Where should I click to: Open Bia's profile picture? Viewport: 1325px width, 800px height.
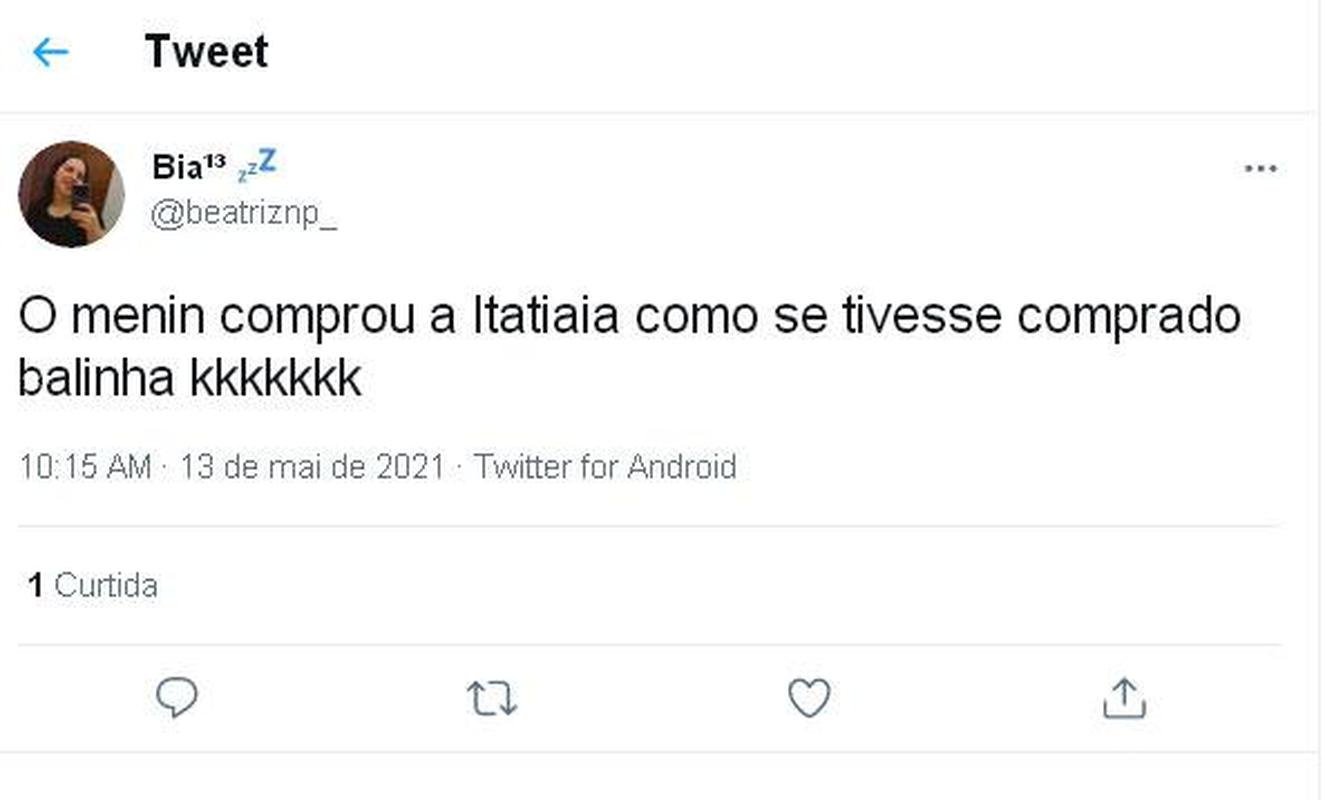point(71,194)
